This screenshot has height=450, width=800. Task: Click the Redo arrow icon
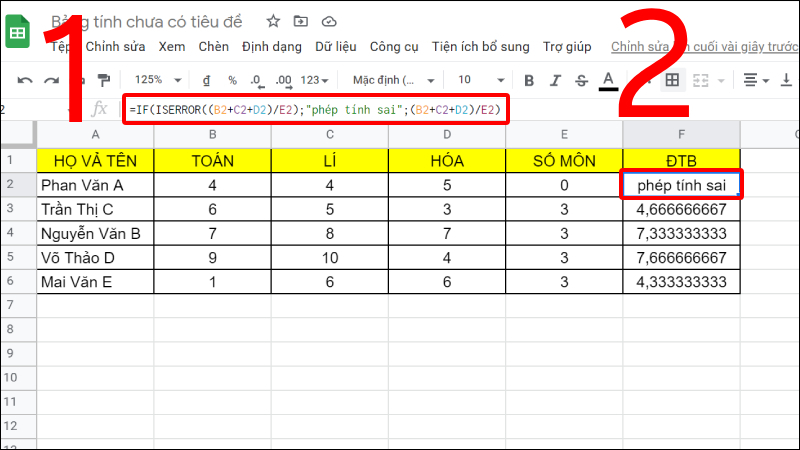pyautogui.click(x=50, y=80)
